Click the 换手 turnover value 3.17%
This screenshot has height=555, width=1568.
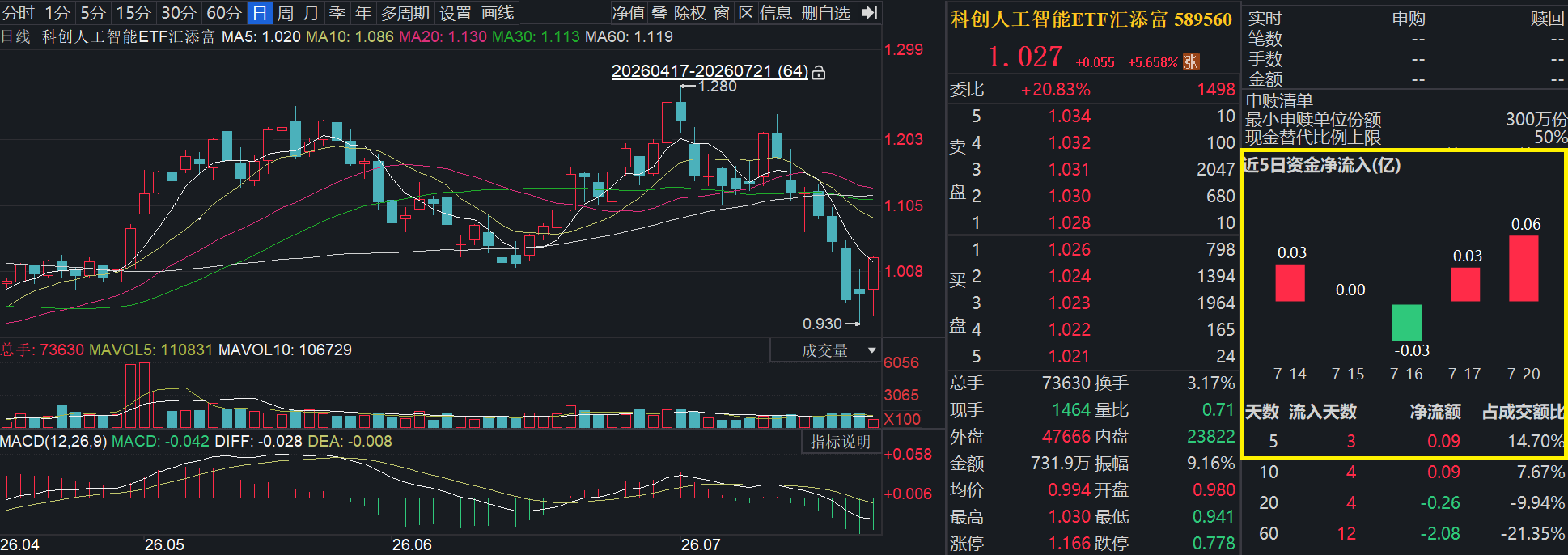pos(1211,383)
